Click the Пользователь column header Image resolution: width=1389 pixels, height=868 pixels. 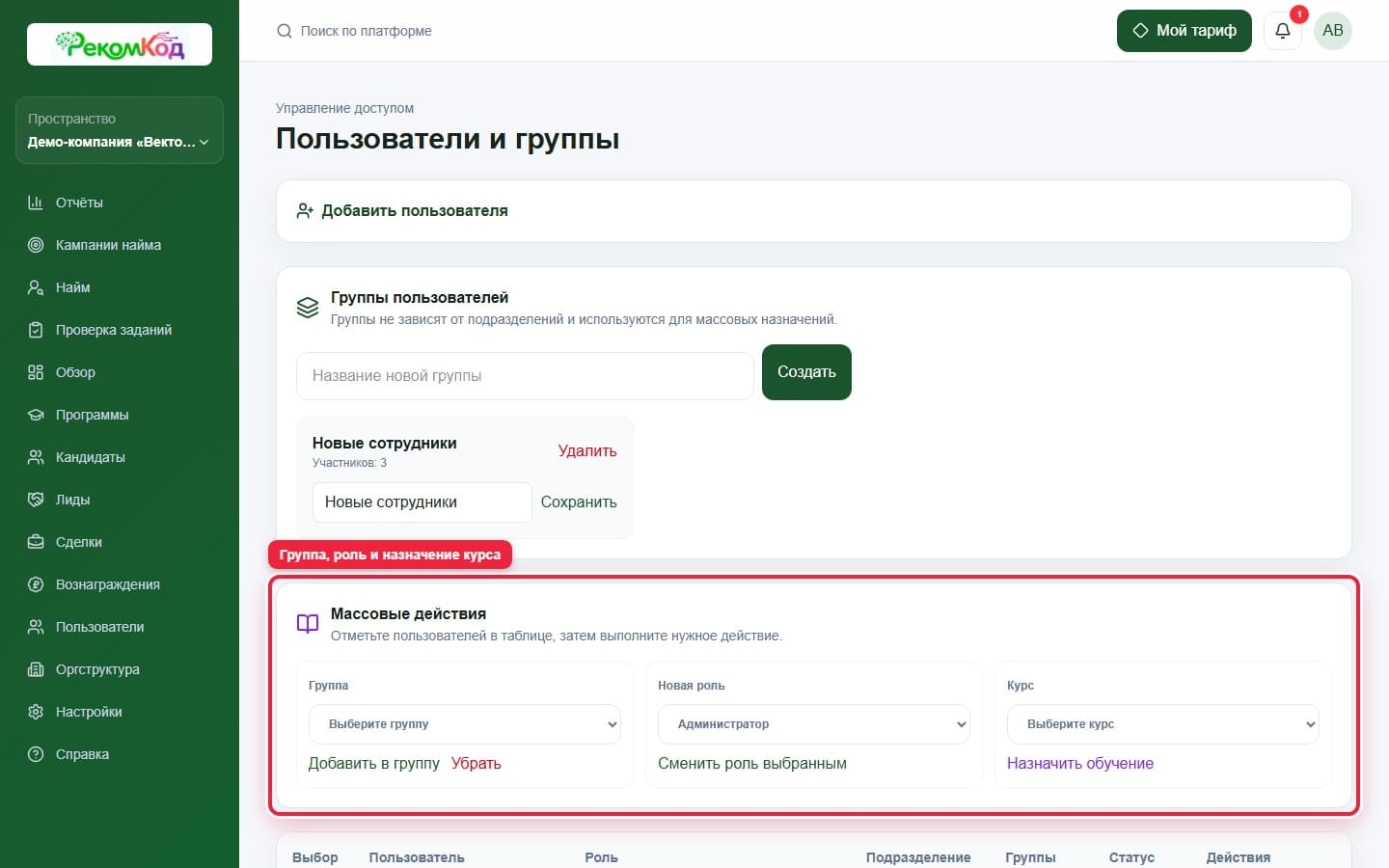417,857
